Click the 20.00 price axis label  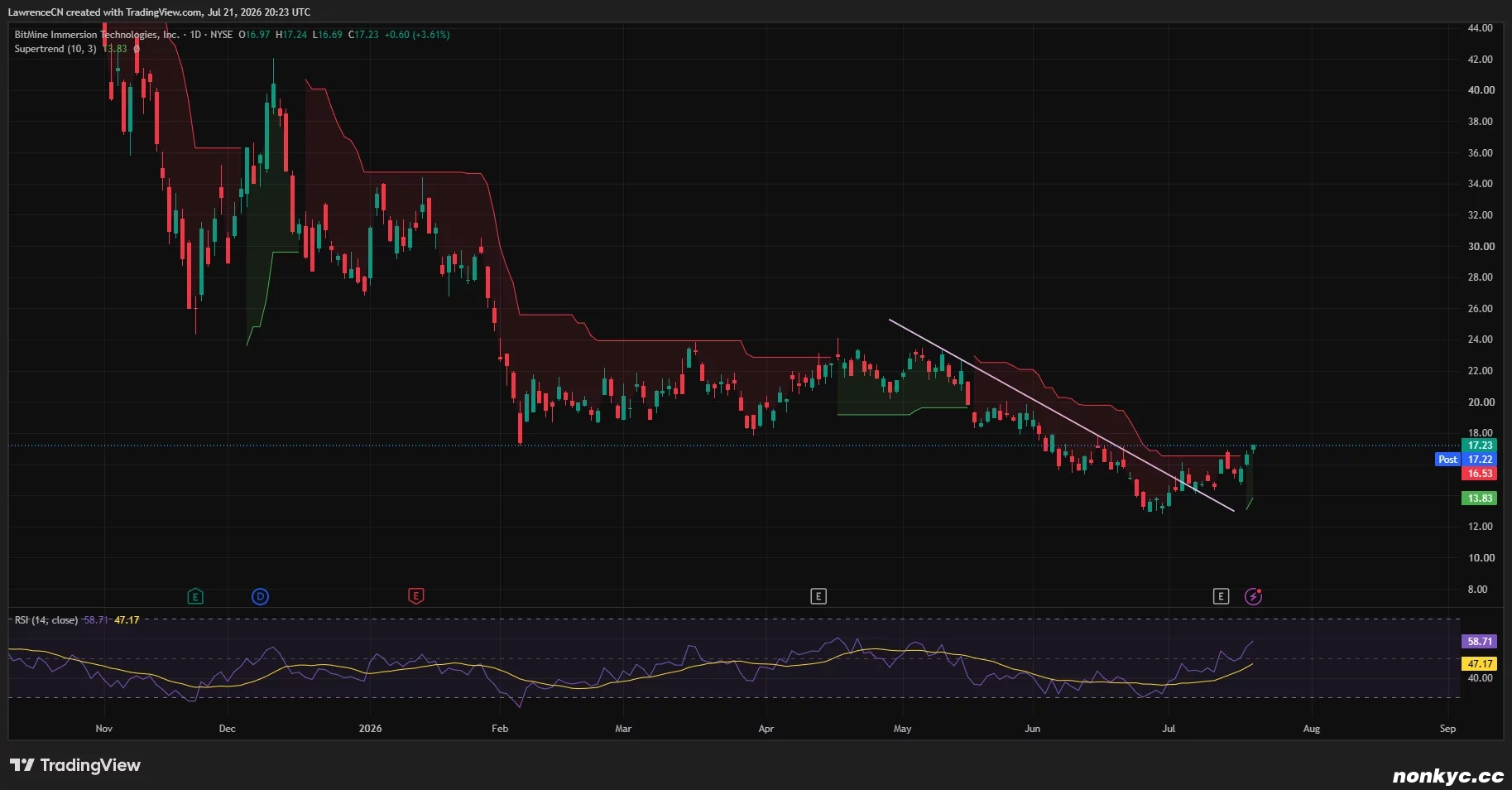coord(1481,402)
